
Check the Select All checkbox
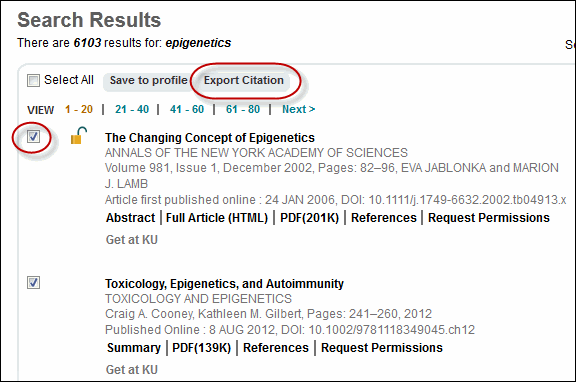33,80
